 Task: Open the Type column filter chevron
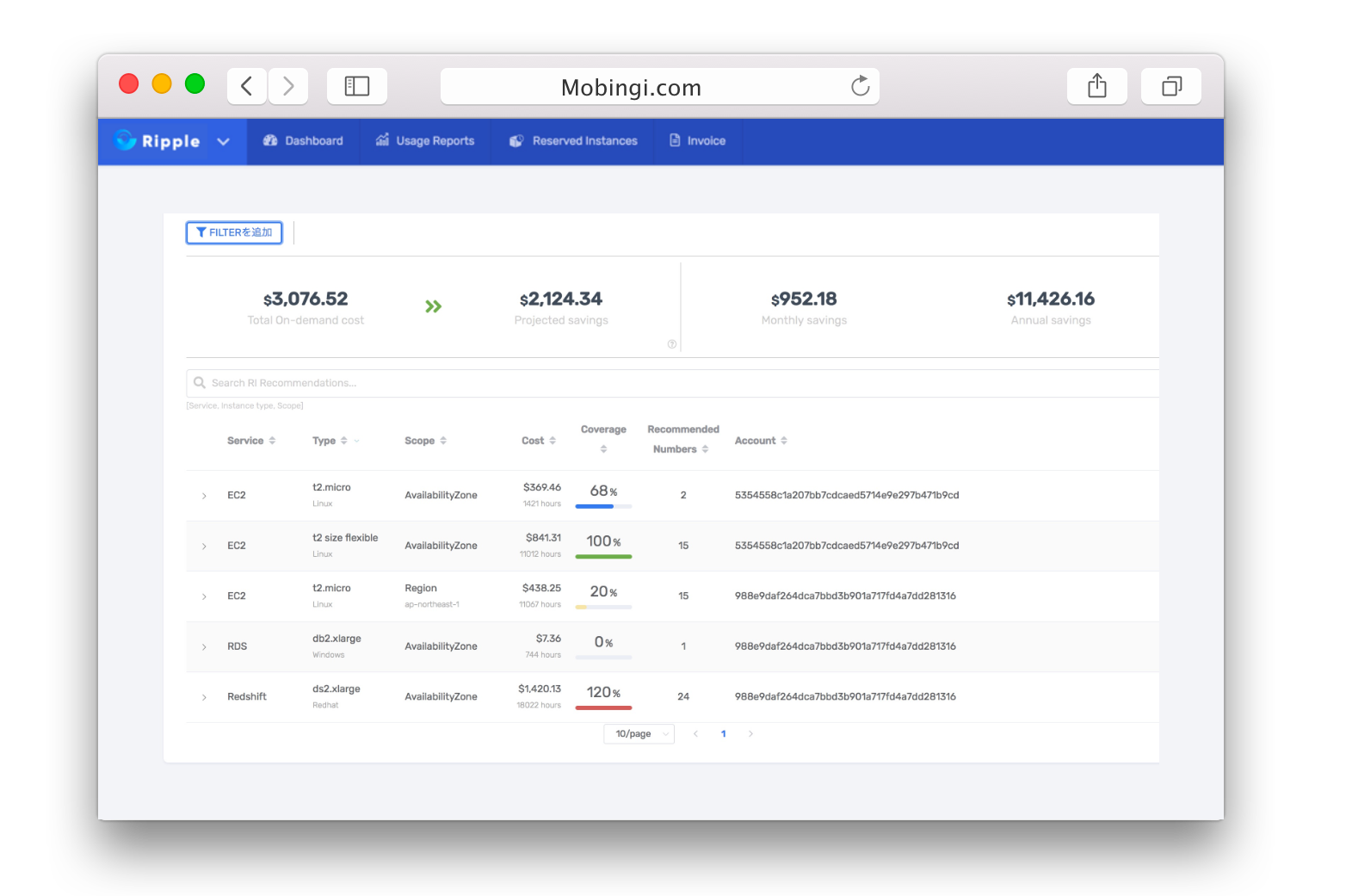357,441
